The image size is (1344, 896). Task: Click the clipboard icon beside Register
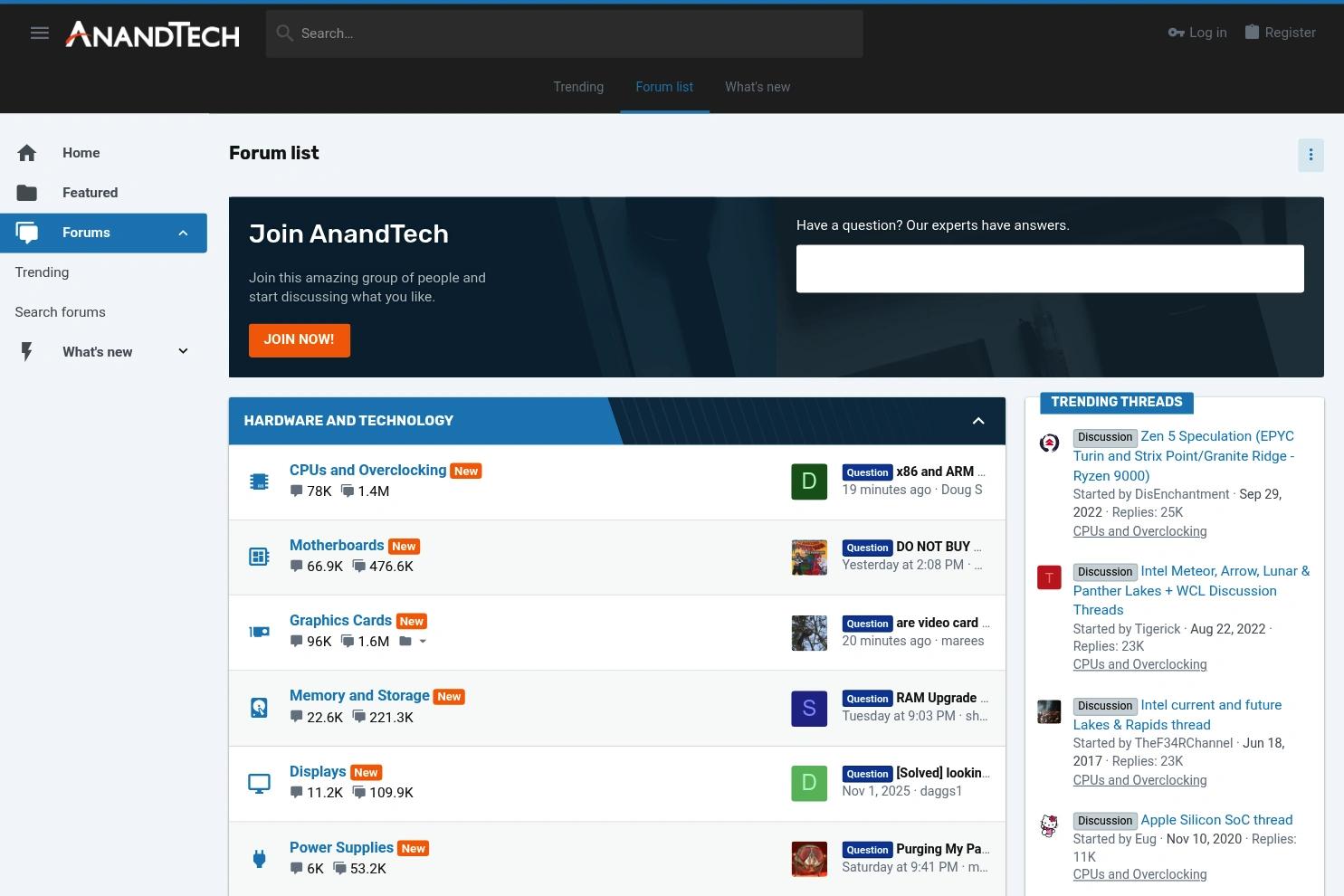coord(1252,33)
